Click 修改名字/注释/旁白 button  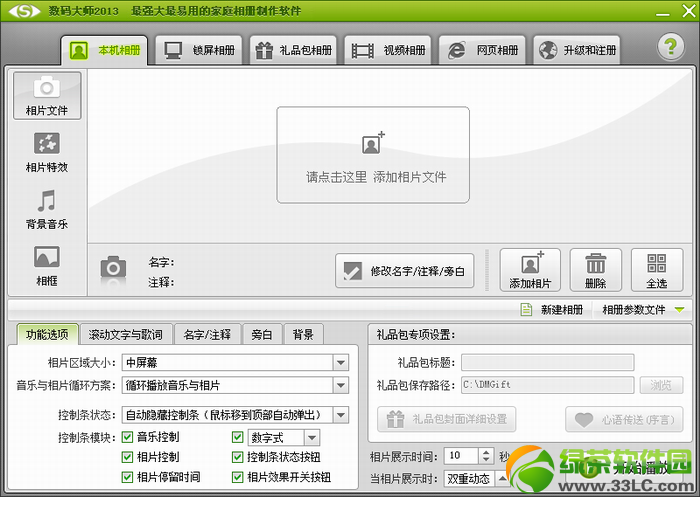click(404, 271)
